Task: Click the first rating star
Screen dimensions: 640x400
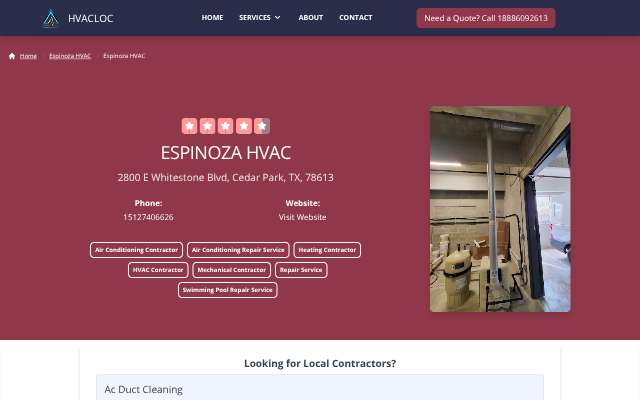Action: tap(189, 126)
